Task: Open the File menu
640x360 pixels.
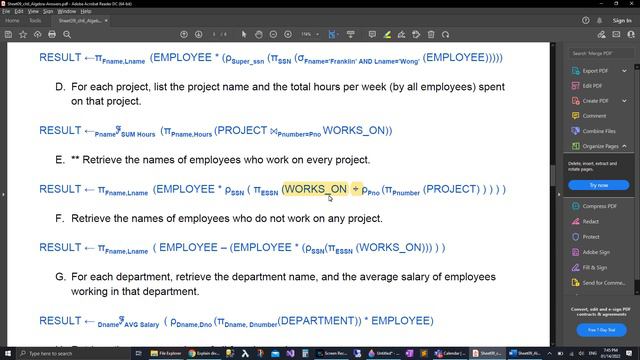Action: point(6,11)
